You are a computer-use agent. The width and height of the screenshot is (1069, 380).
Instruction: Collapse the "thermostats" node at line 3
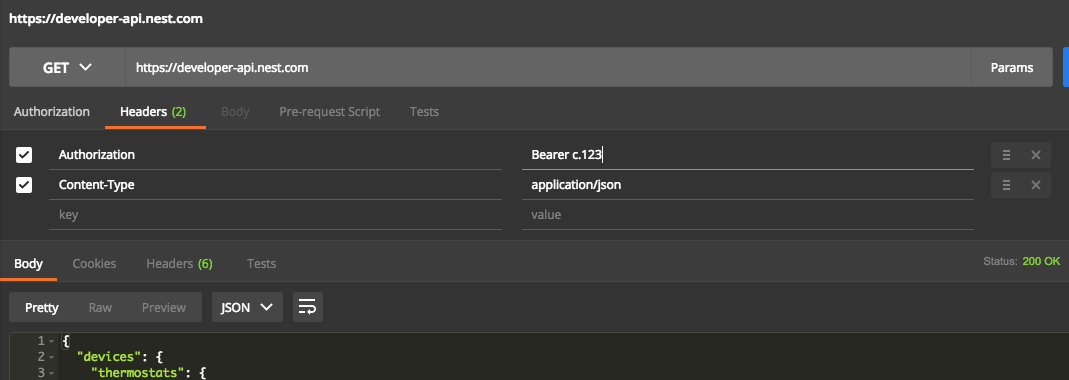click(51, 373)
